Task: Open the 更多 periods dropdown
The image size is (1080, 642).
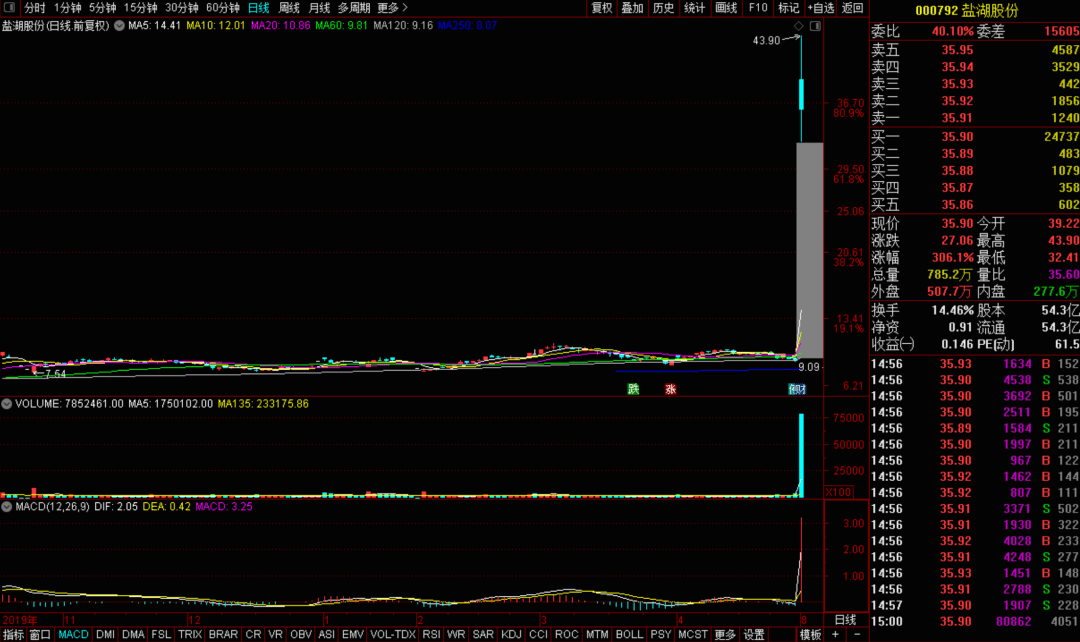Action: pyautogui.click(x=392, y=8)
